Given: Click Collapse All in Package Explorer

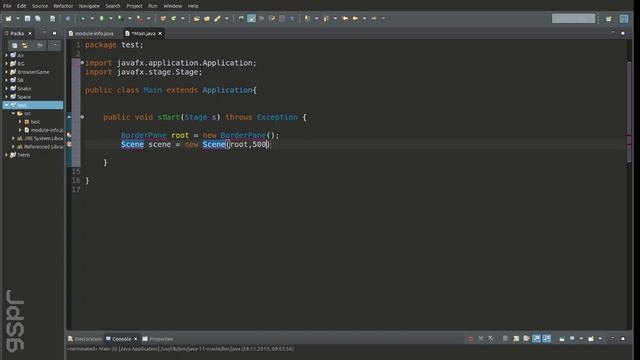Looking at the screenshot, I should click(14, 45).
